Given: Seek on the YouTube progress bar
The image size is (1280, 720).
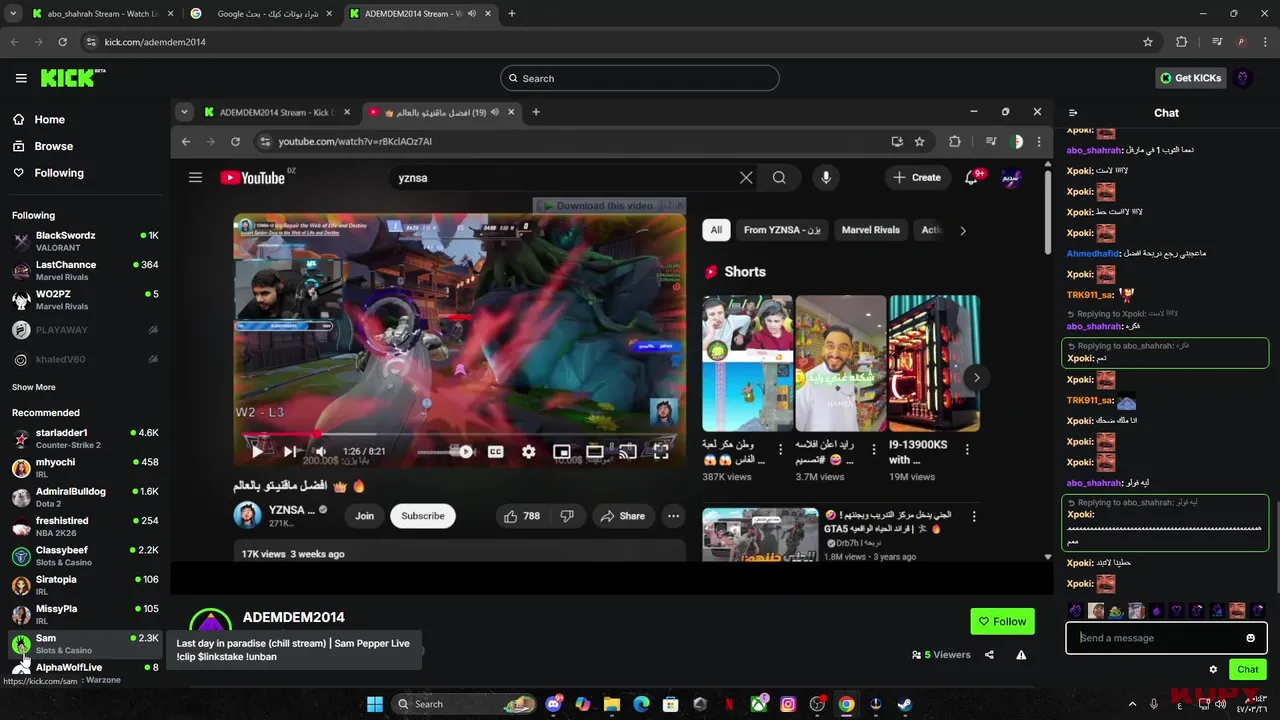Looking at the screenshot, I should click(460, 435).
